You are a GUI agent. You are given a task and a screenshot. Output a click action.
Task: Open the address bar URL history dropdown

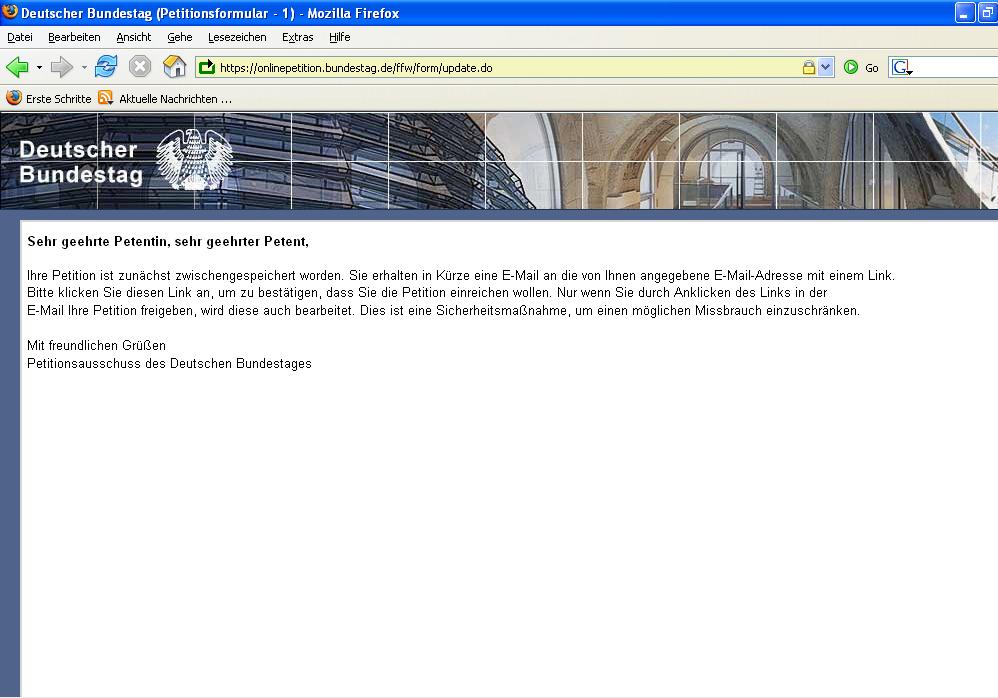tap(825, 67)
